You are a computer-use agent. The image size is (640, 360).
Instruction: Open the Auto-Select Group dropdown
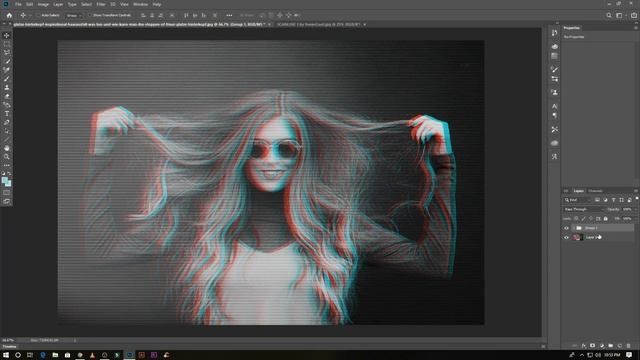pos(73,15)
